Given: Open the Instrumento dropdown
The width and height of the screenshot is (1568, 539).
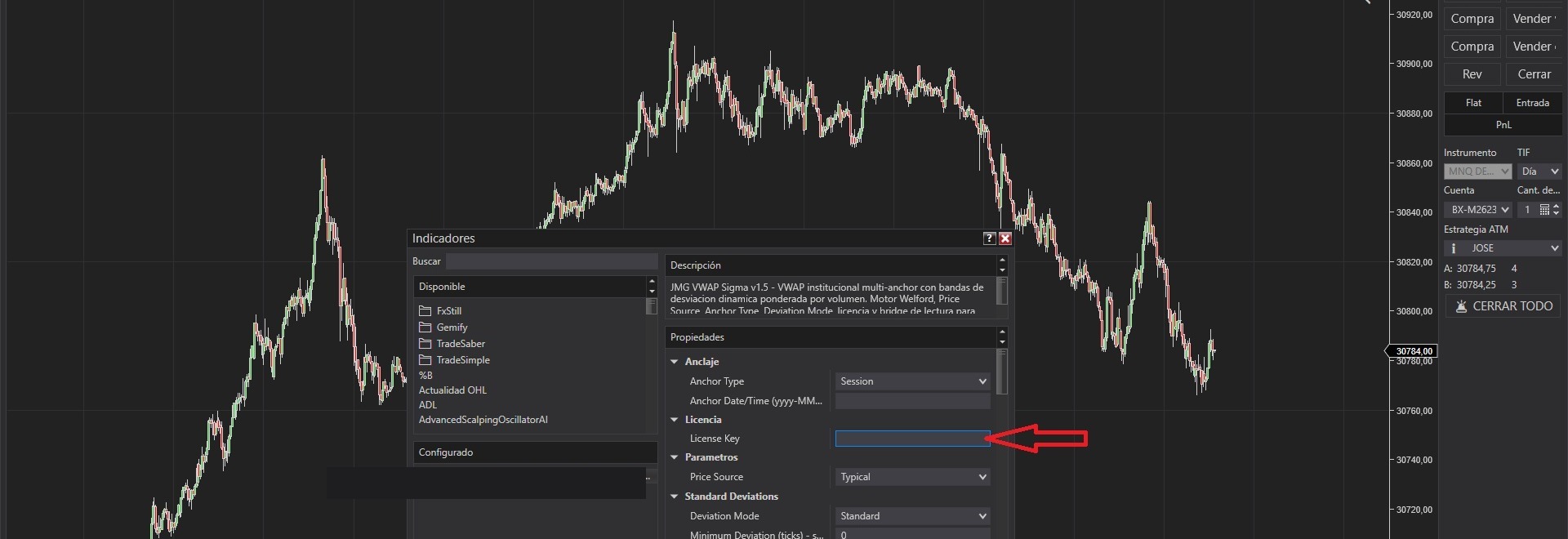Looking at the screenshot, I should point(1478,171).
